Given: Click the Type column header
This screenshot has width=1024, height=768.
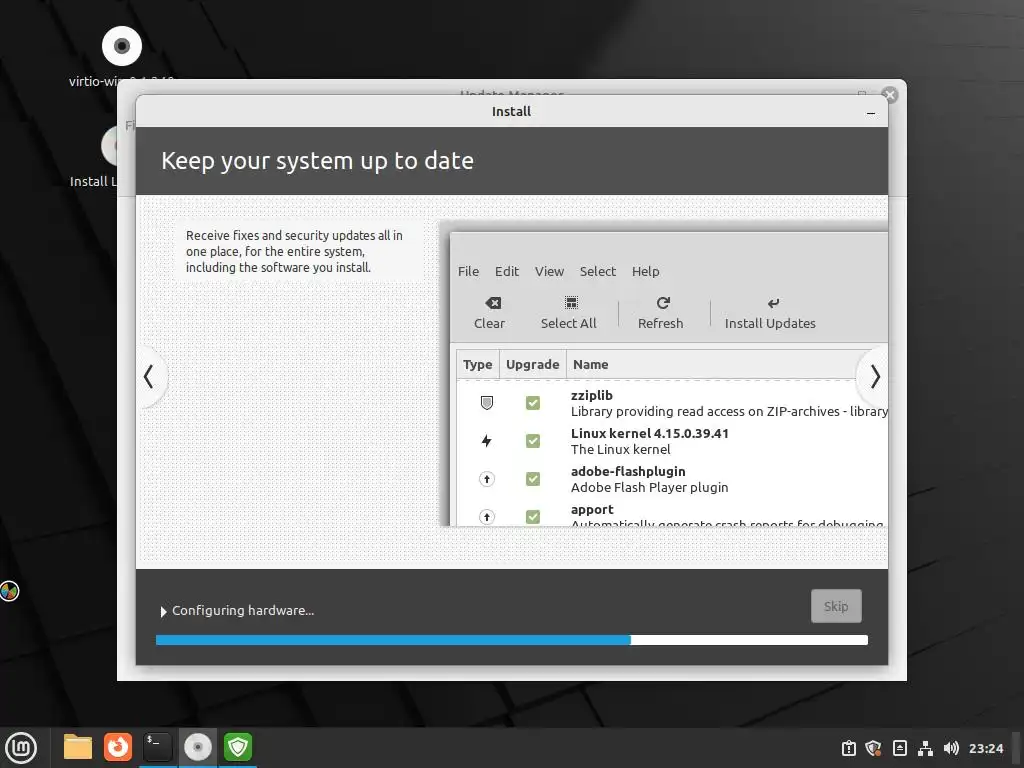Looking at the screenshot, I should (x=477, y=364).
